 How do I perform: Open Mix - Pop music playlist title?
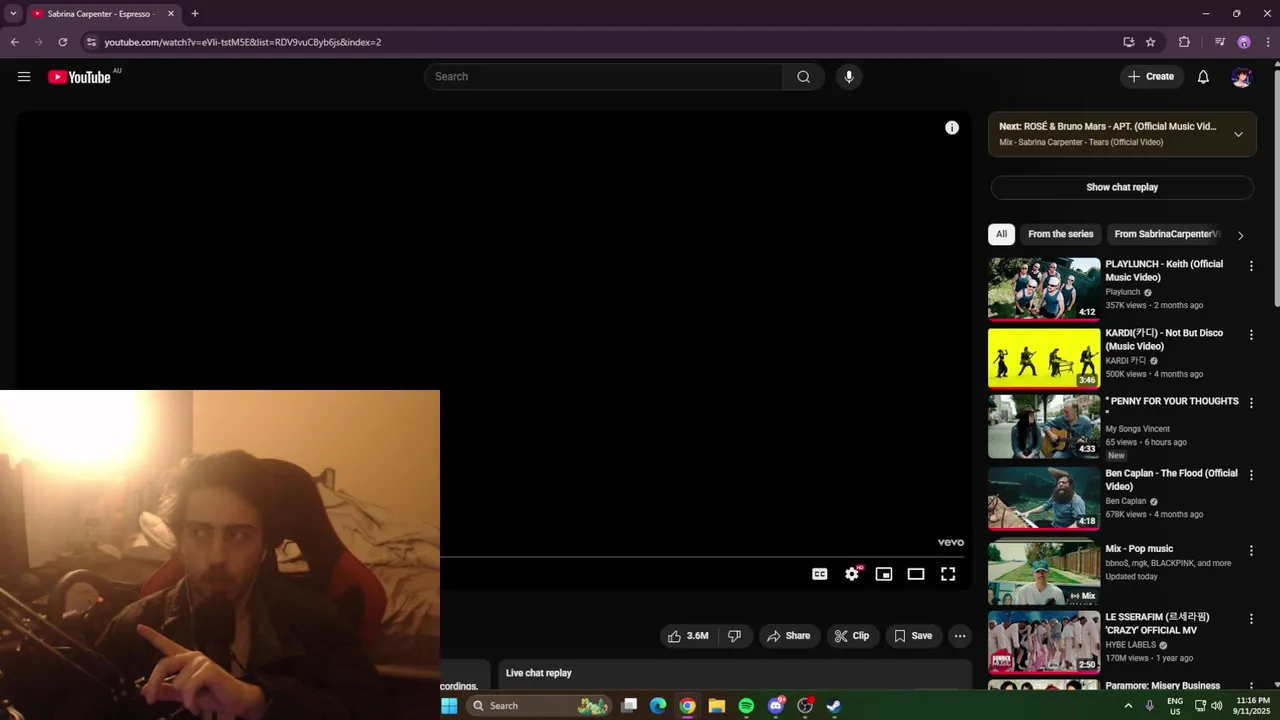[x=1139, y=549]
